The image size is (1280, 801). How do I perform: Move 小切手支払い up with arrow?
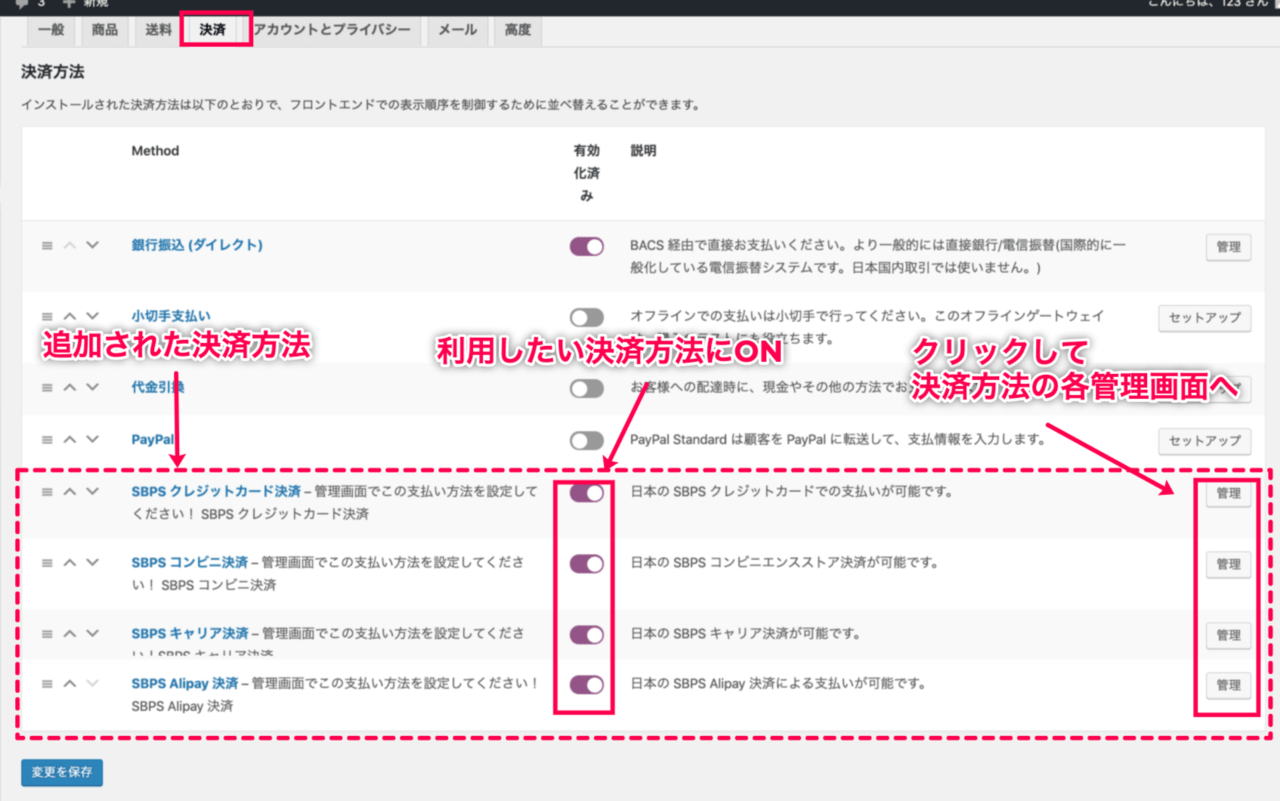[70, 316]
